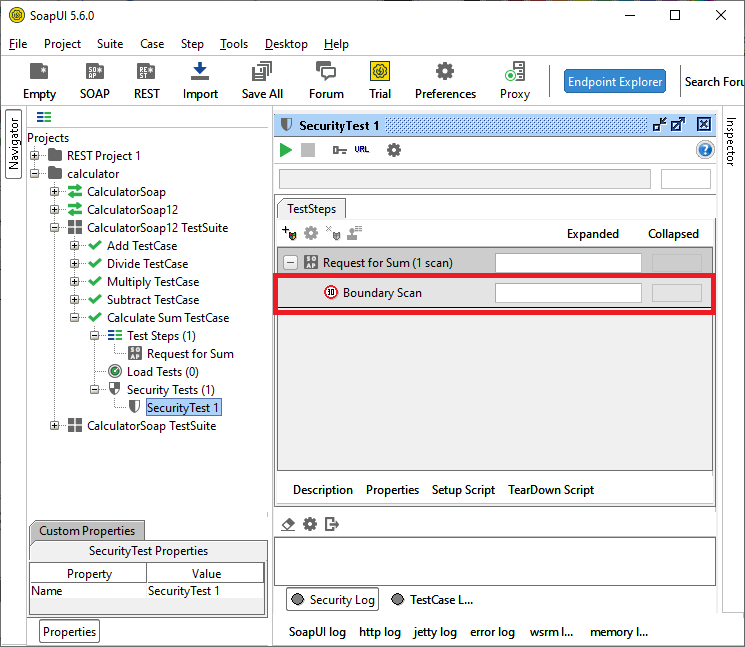Open the Setup Script panel

point(463,490)
